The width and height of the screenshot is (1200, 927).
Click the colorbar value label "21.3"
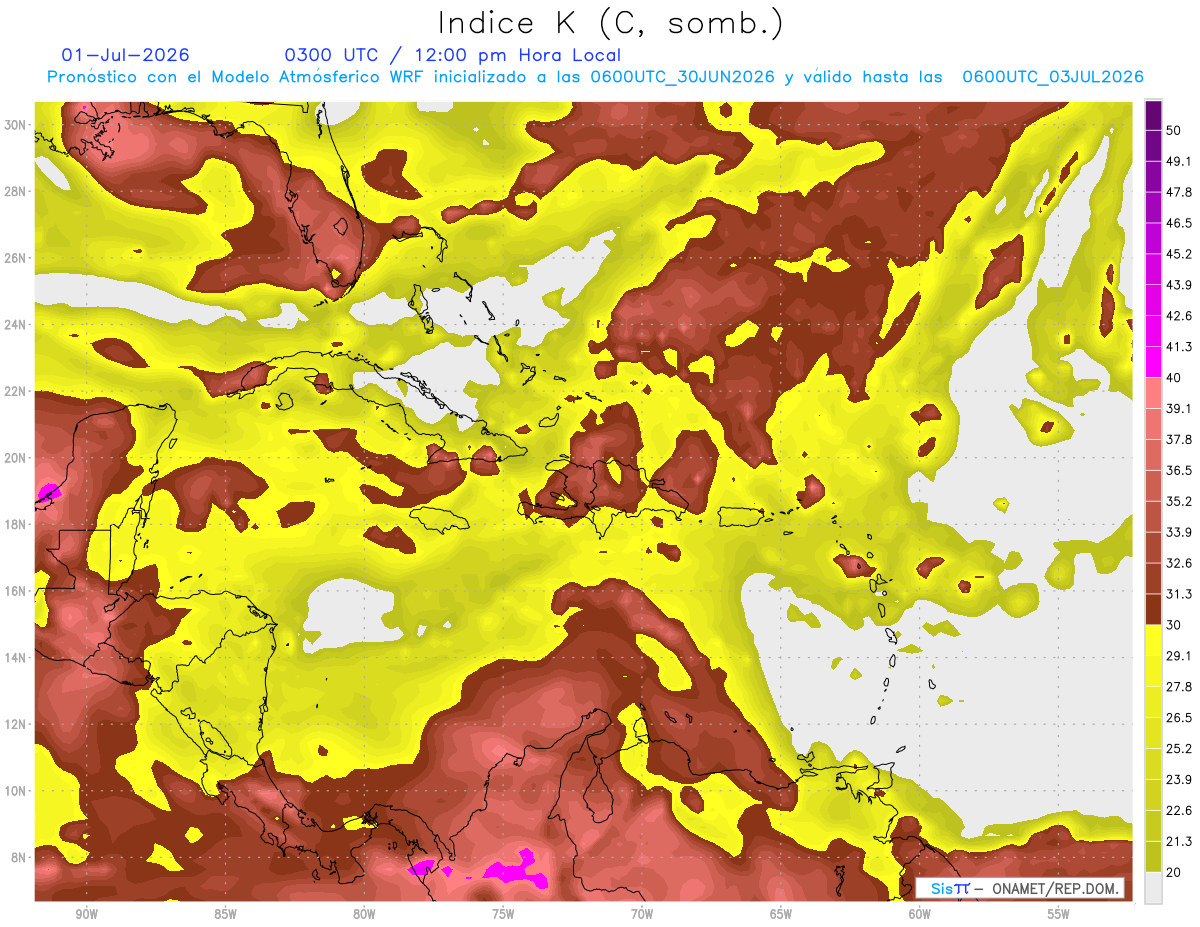pyautogui.click(x=1178, y=841)
